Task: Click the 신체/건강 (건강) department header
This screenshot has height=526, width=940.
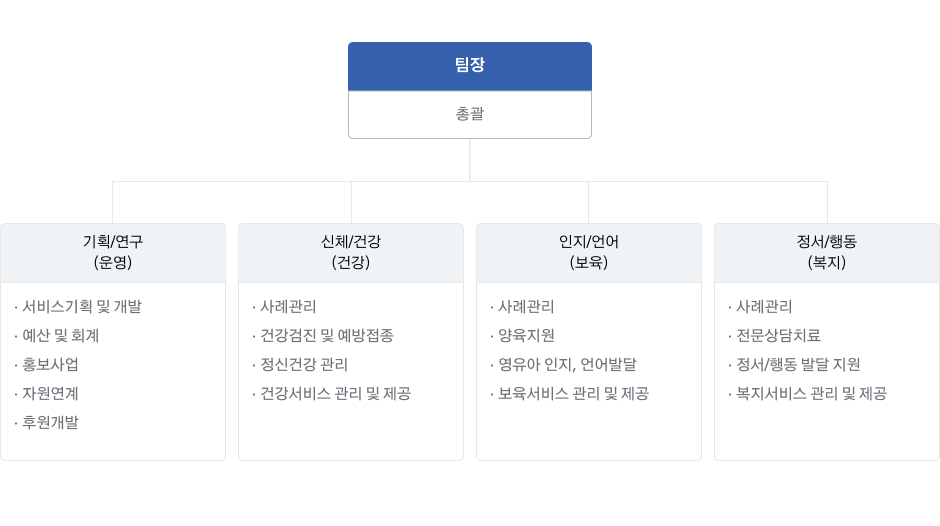Action: point(351,253)
